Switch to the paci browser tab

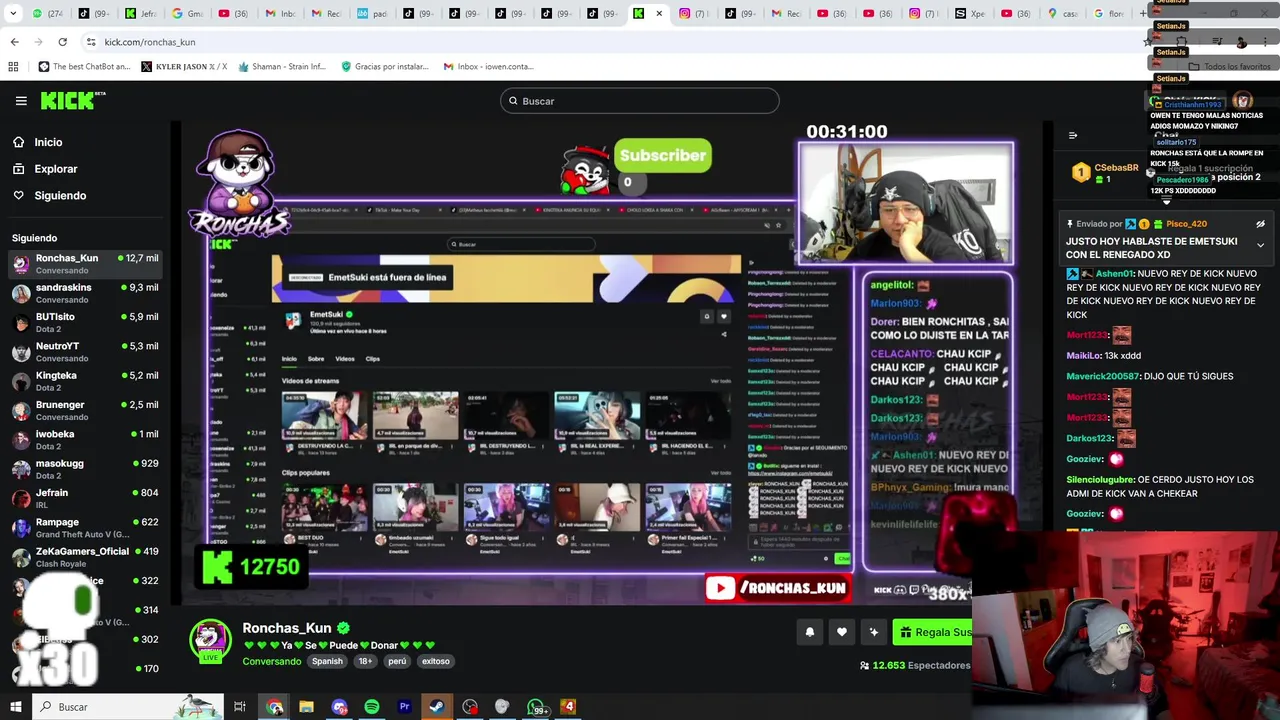tap(371, 14)
